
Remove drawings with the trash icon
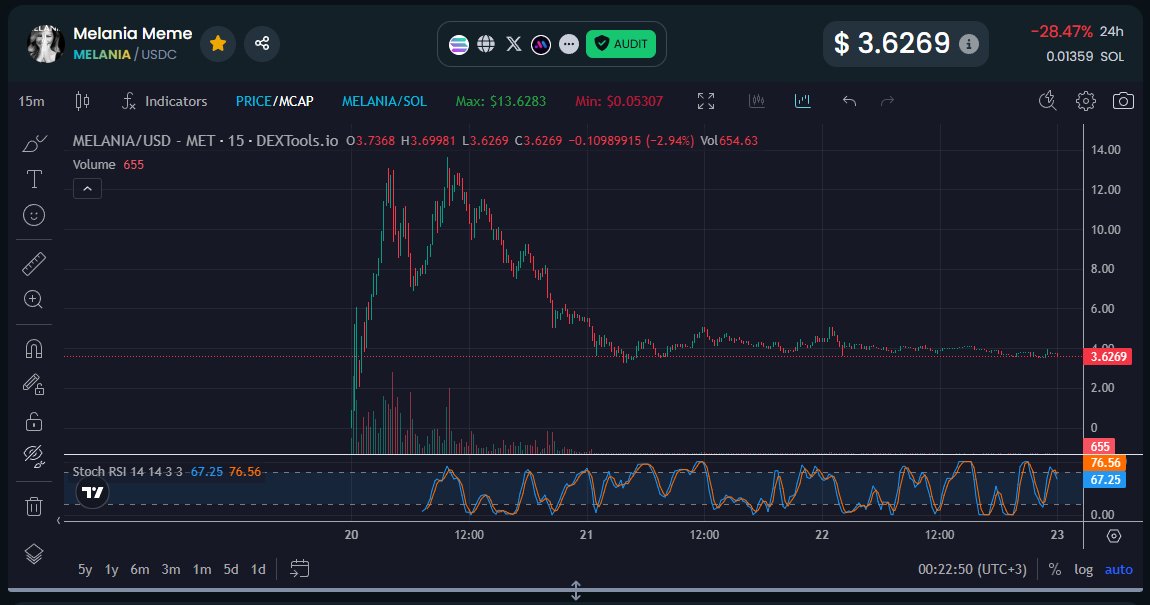34,506
